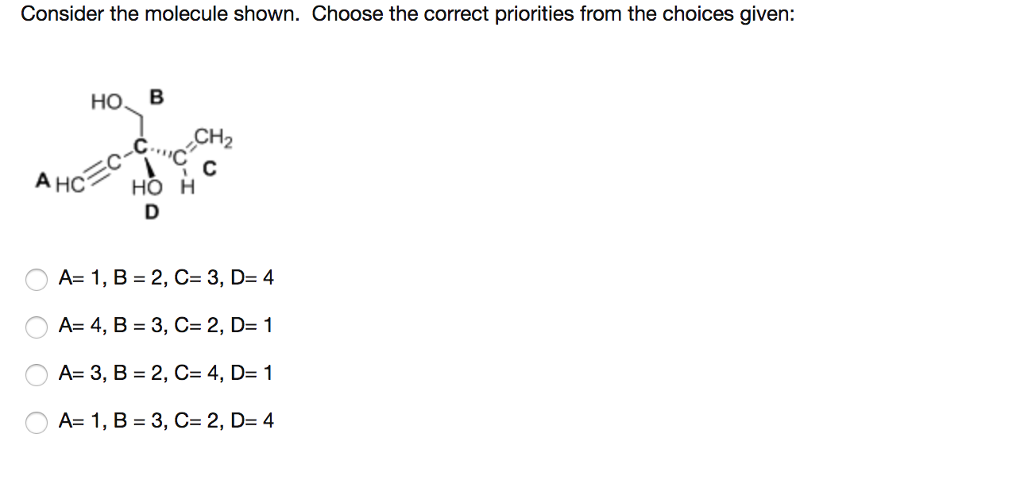
Task: Click the lower HO group above D
Action: [144, 189]
